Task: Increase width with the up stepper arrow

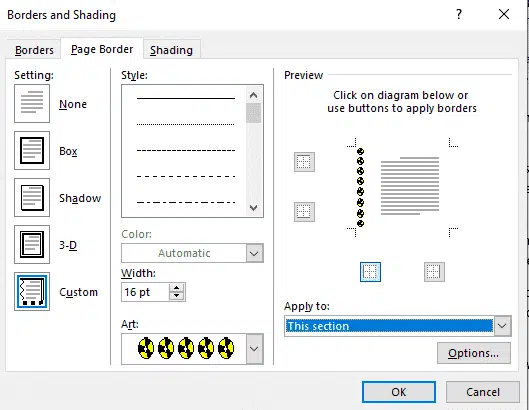Action: pos(176,288)
